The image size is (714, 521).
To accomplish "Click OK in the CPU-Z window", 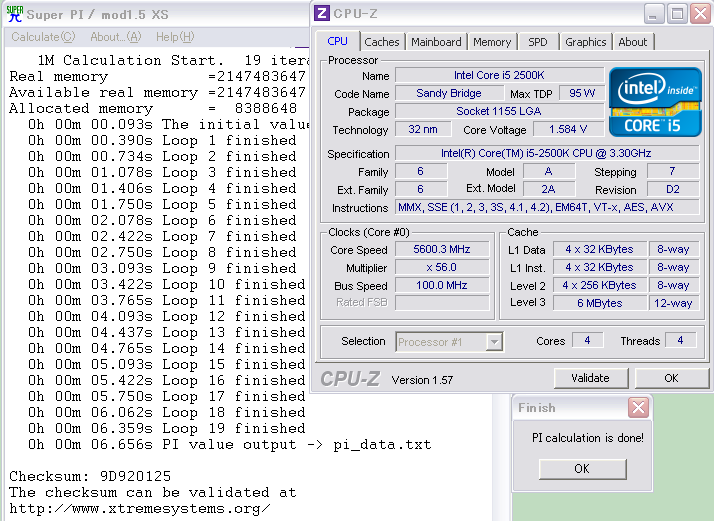I will pos(671,378).
